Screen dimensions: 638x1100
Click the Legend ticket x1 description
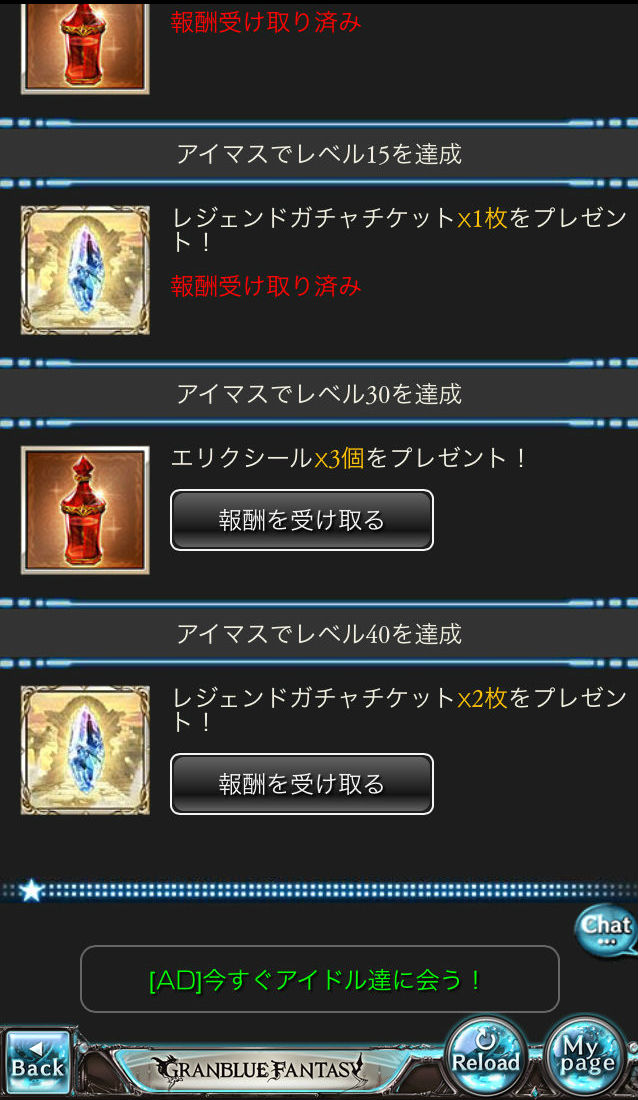click(399, 229)
